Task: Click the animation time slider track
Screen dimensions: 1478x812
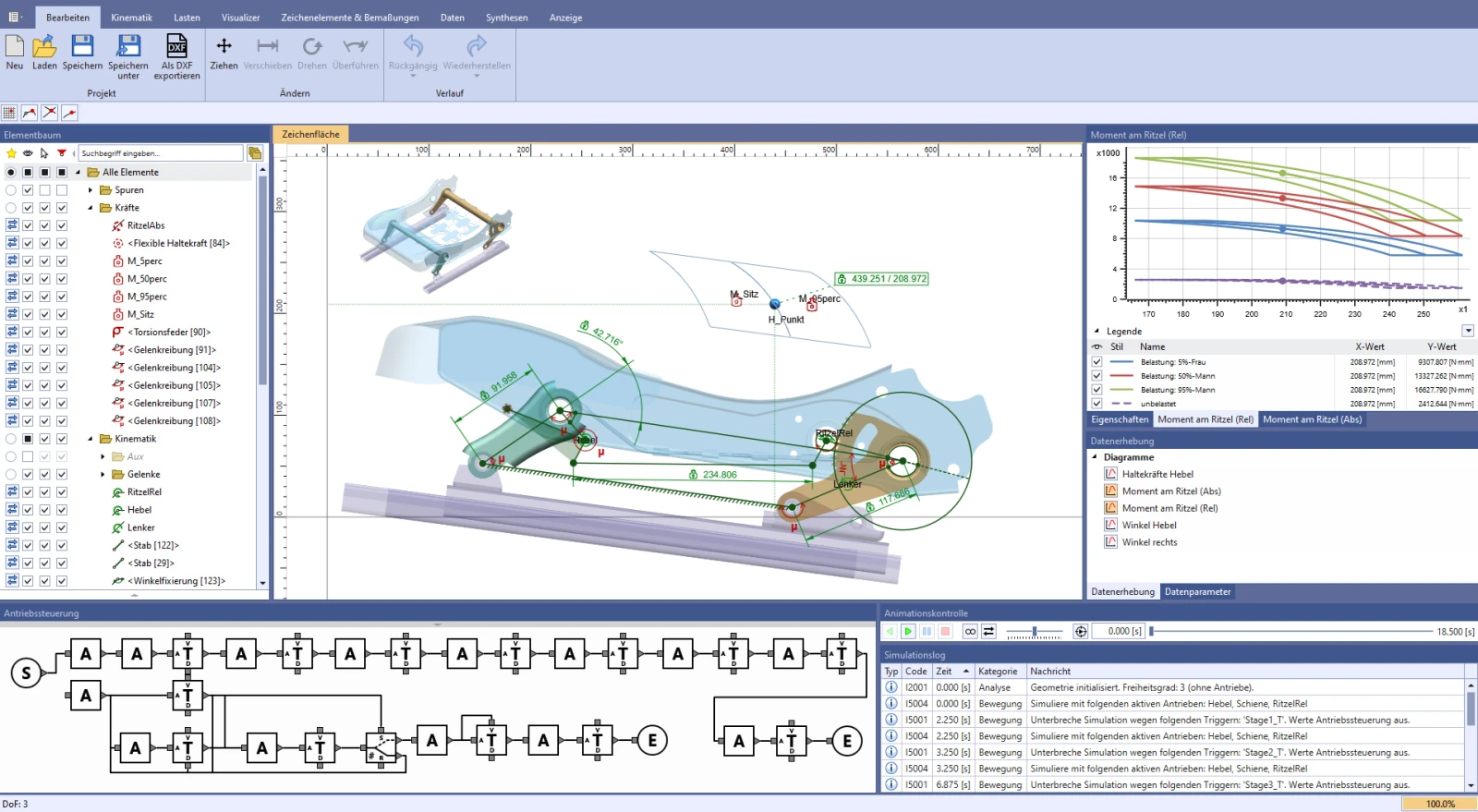Action: click(1291, 632)
